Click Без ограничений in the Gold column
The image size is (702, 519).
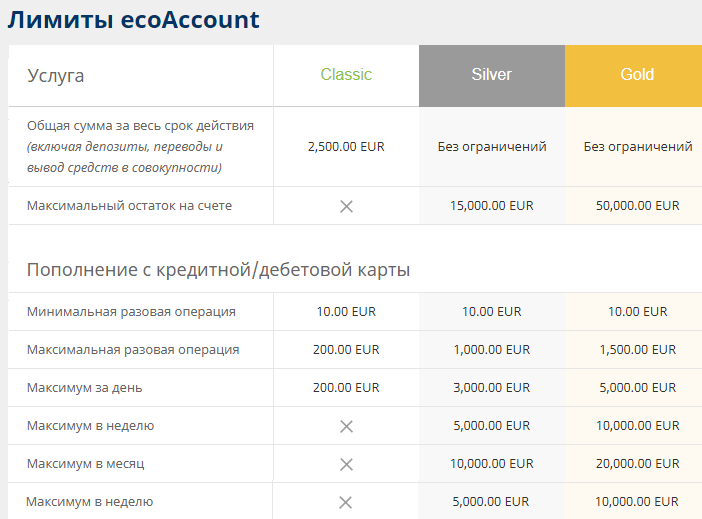click(638, 146)
